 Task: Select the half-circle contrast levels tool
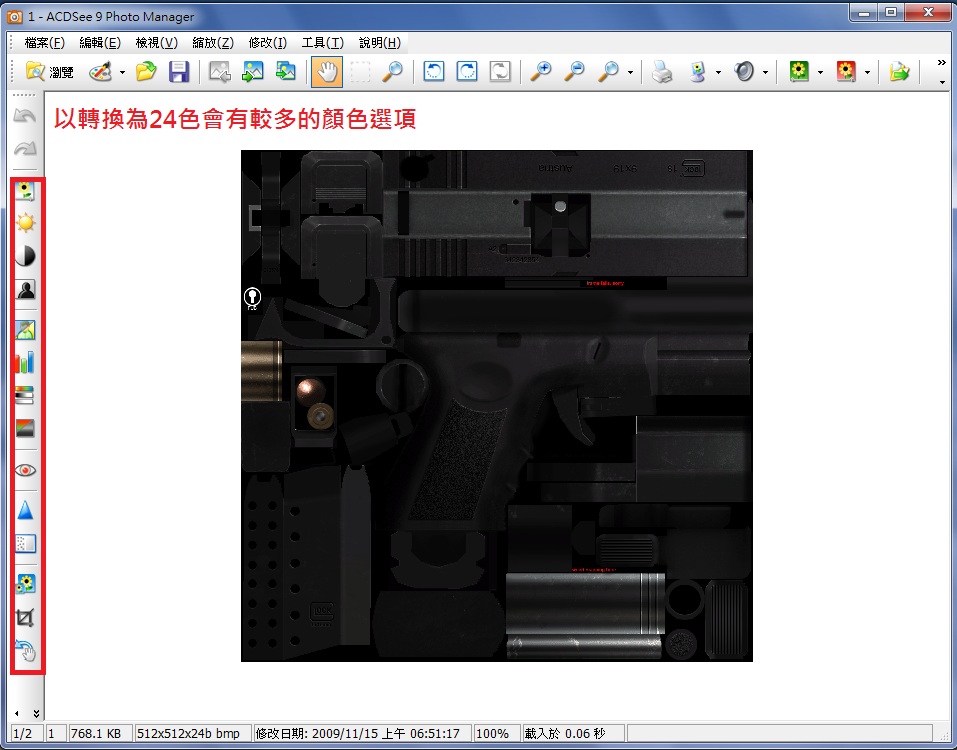25,256
